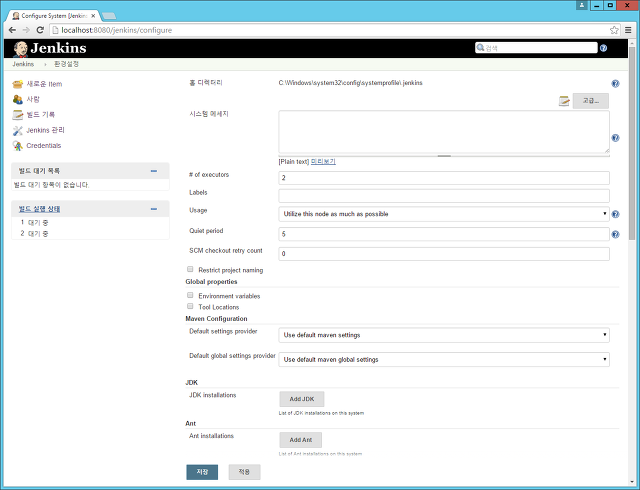This screenshot has width=640, height=490.
Task: Click the Quiet period field
Action: click(x=444, y=234)
